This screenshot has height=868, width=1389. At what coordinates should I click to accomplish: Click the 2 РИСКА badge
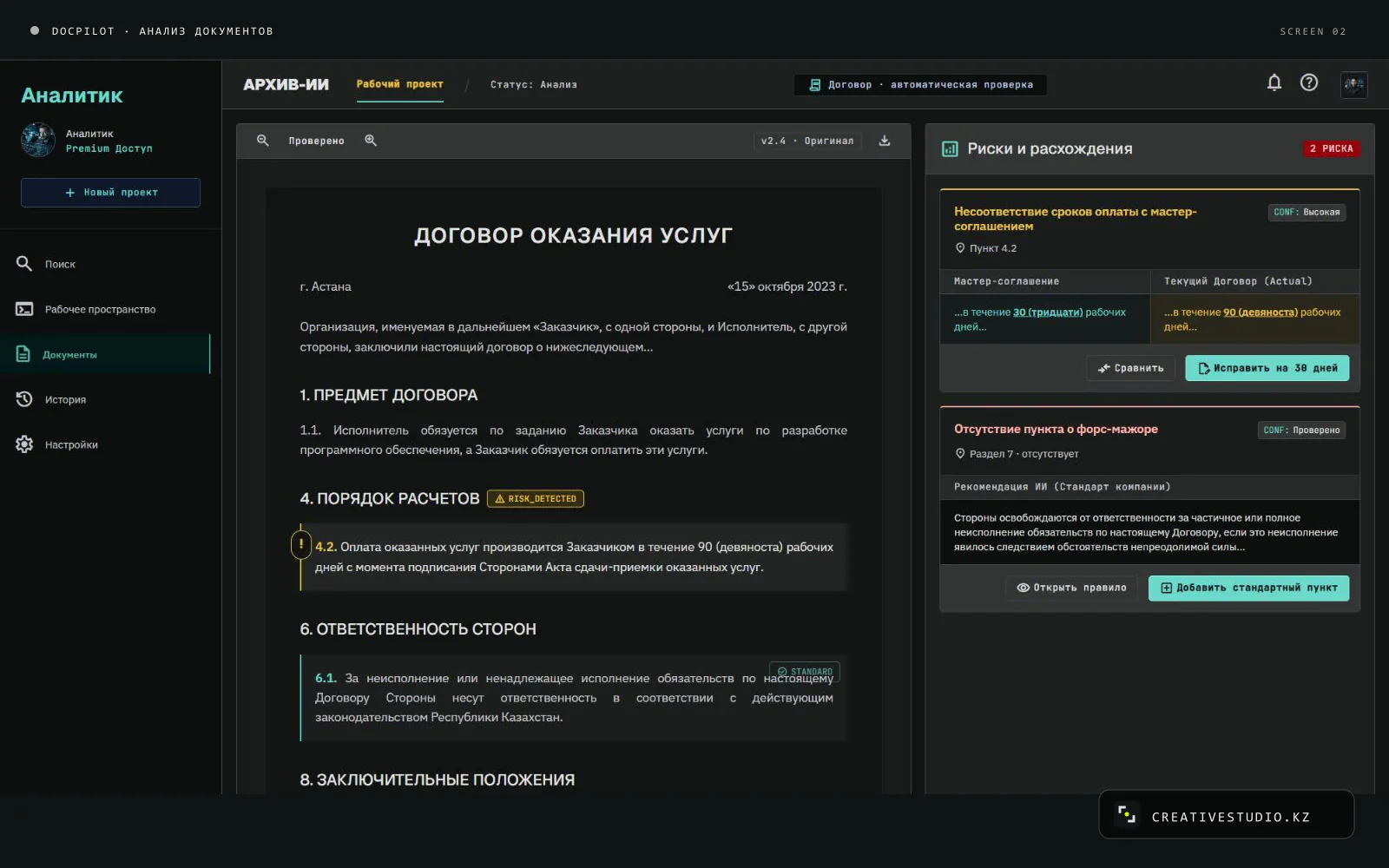1331,148
